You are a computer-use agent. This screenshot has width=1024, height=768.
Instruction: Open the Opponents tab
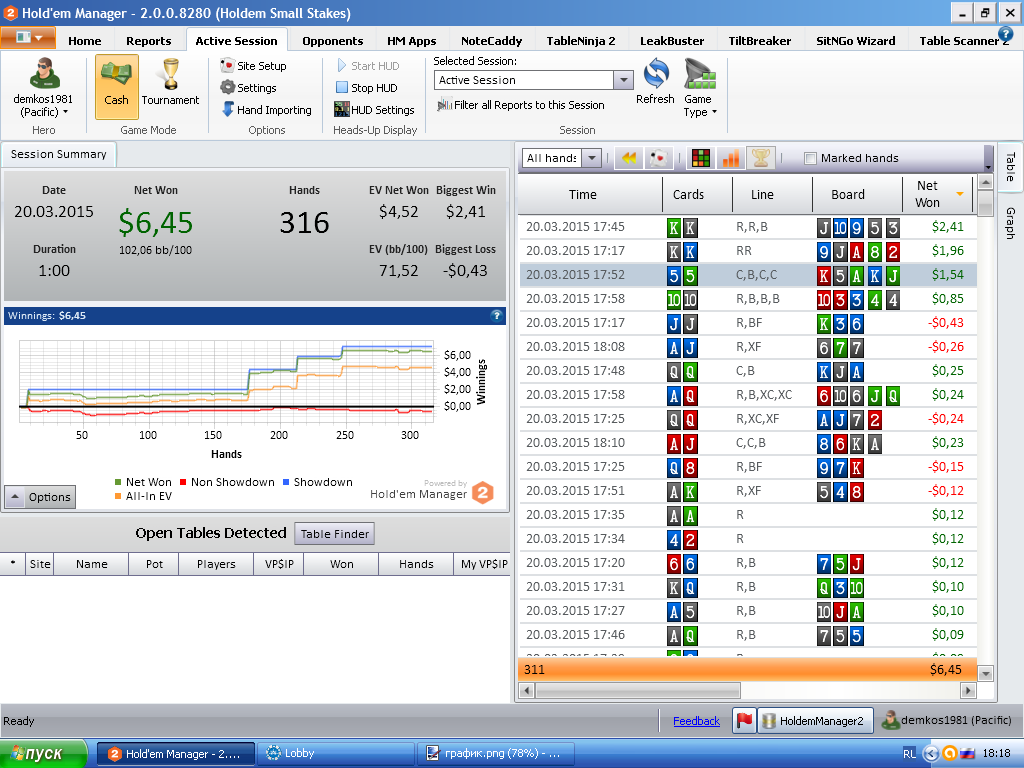(332, 41)
